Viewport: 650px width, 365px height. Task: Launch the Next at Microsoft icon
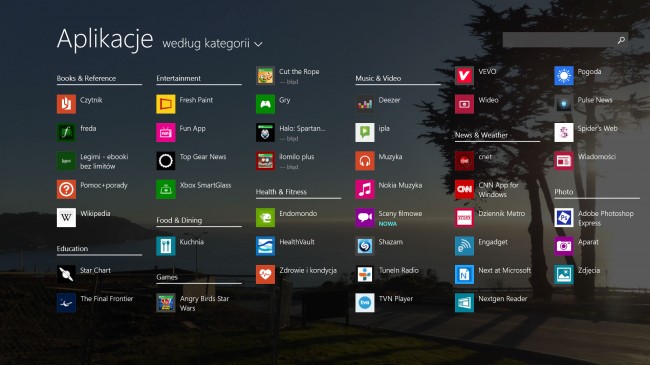click(464, 274)
